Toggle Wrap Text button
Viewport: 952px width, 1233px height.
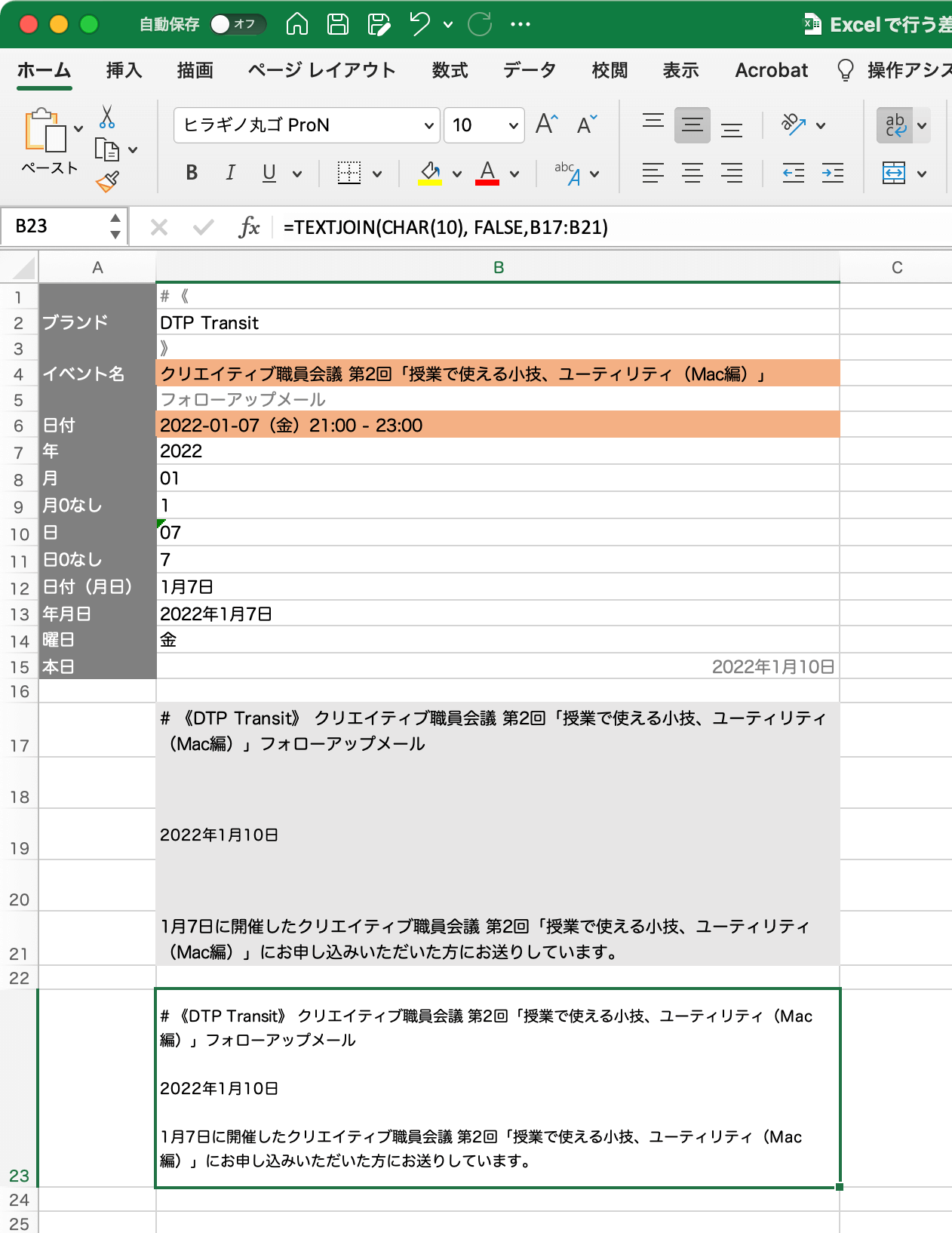click(x=895, y=125)
